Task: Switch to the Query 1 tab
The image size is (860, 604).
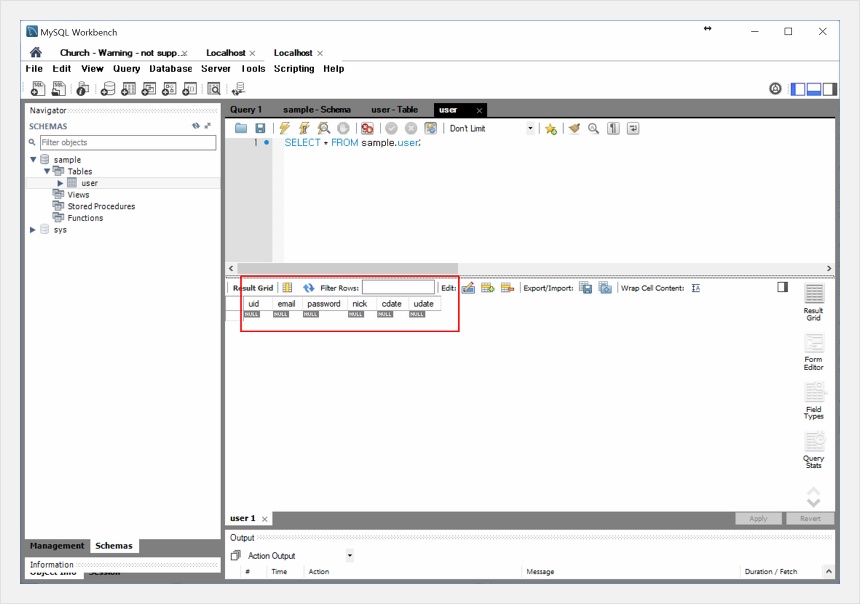Action: click(x=246, y=110)
